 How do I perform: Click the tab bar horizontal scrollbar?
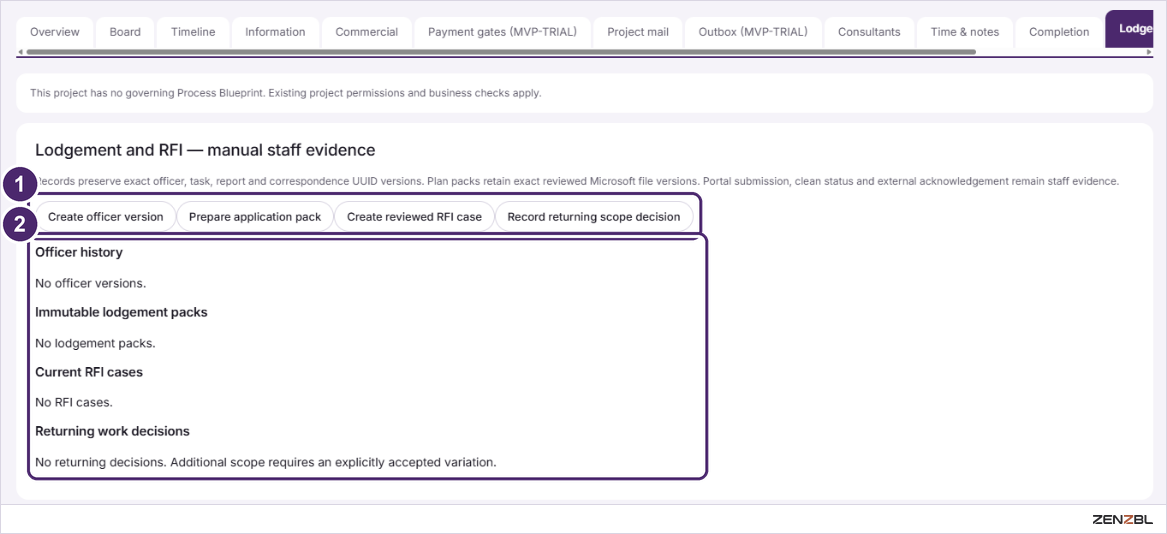coord(500,52)
